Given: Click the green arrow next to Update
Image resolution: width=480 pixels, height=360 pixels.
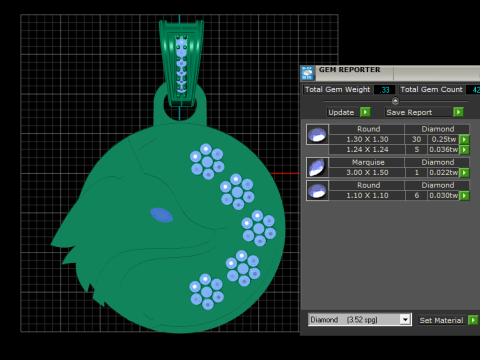Looking at the screenshot, I should [x=365, y=112].
